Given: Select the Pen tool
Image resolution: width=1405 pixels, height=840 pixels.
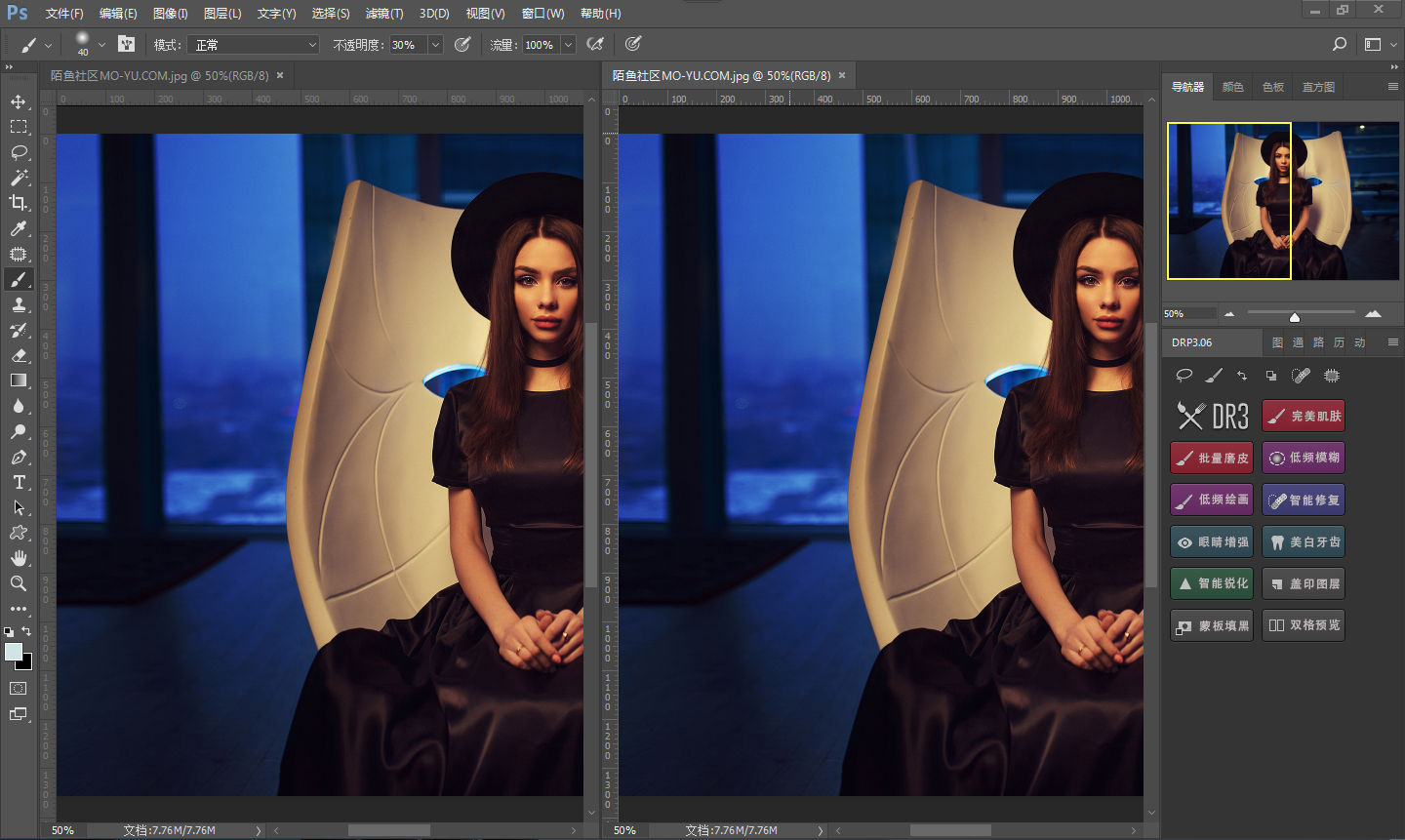Looking at the screenshot, I should point(19,457).
